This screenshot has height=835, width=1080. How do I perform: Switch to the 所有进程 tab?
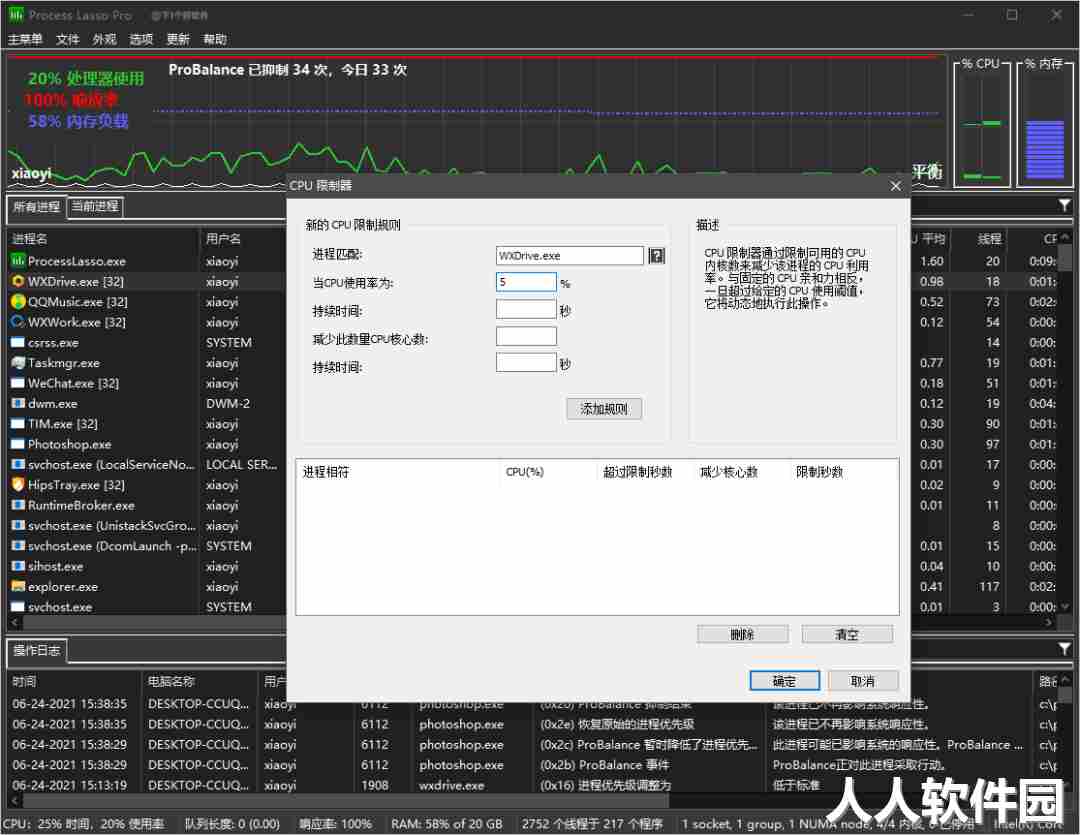pos(37,207)
